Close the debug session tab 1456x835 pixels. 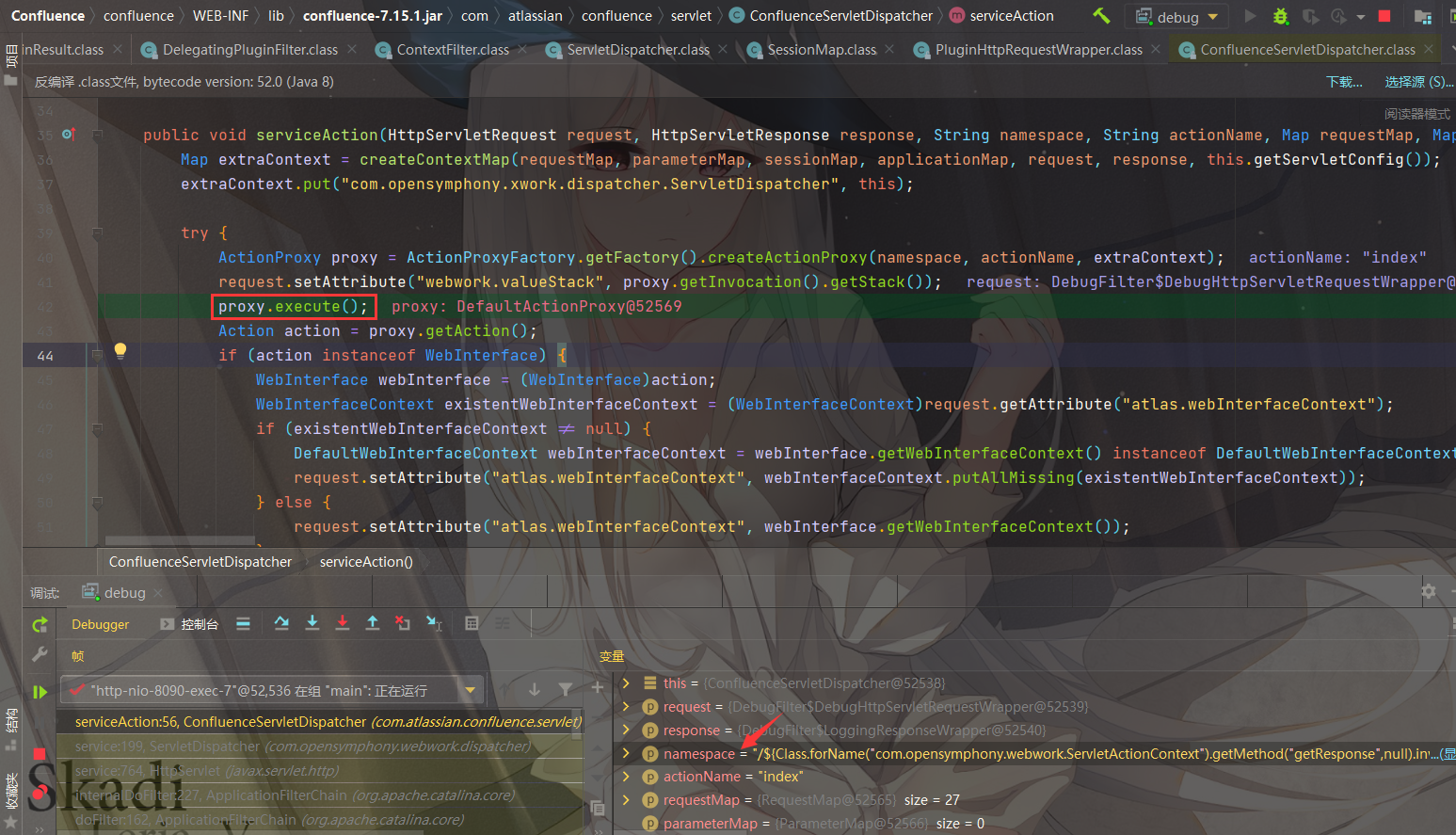point(158,593)
